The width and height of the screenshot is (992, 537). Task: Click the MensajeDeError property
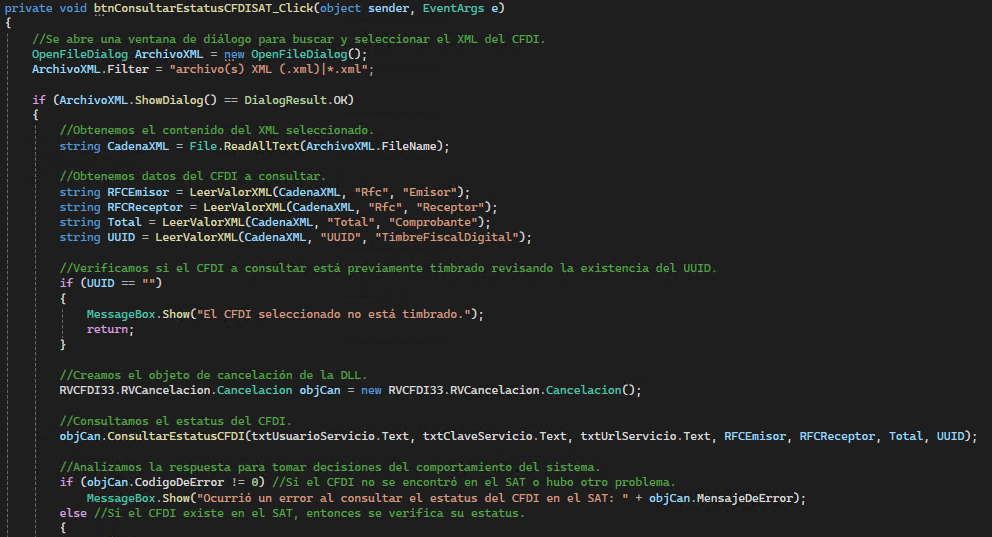[745, 498]
